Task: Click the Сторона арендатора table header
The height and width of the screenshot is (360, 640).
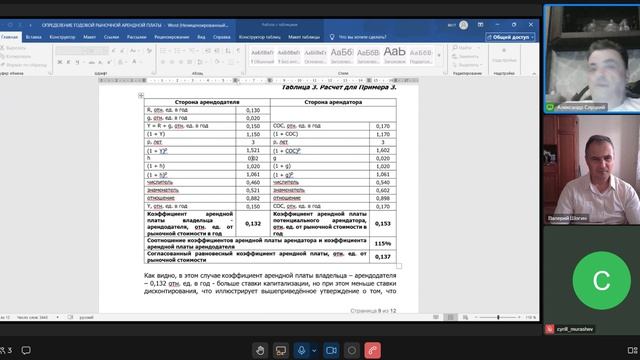Action: tap(333, 102)
